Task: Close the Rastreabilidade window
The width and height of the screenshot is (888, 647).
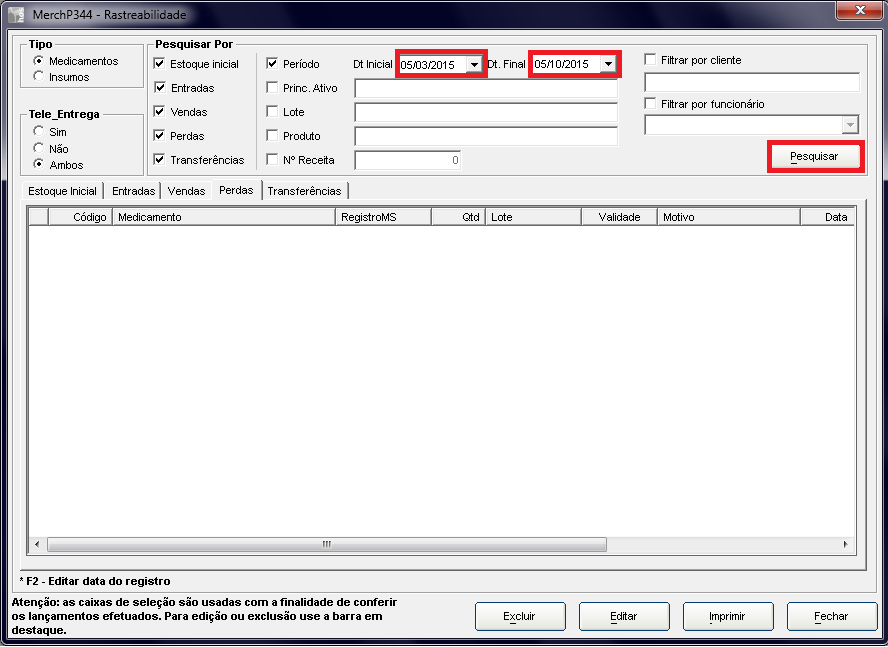Action: click(859, 10)
